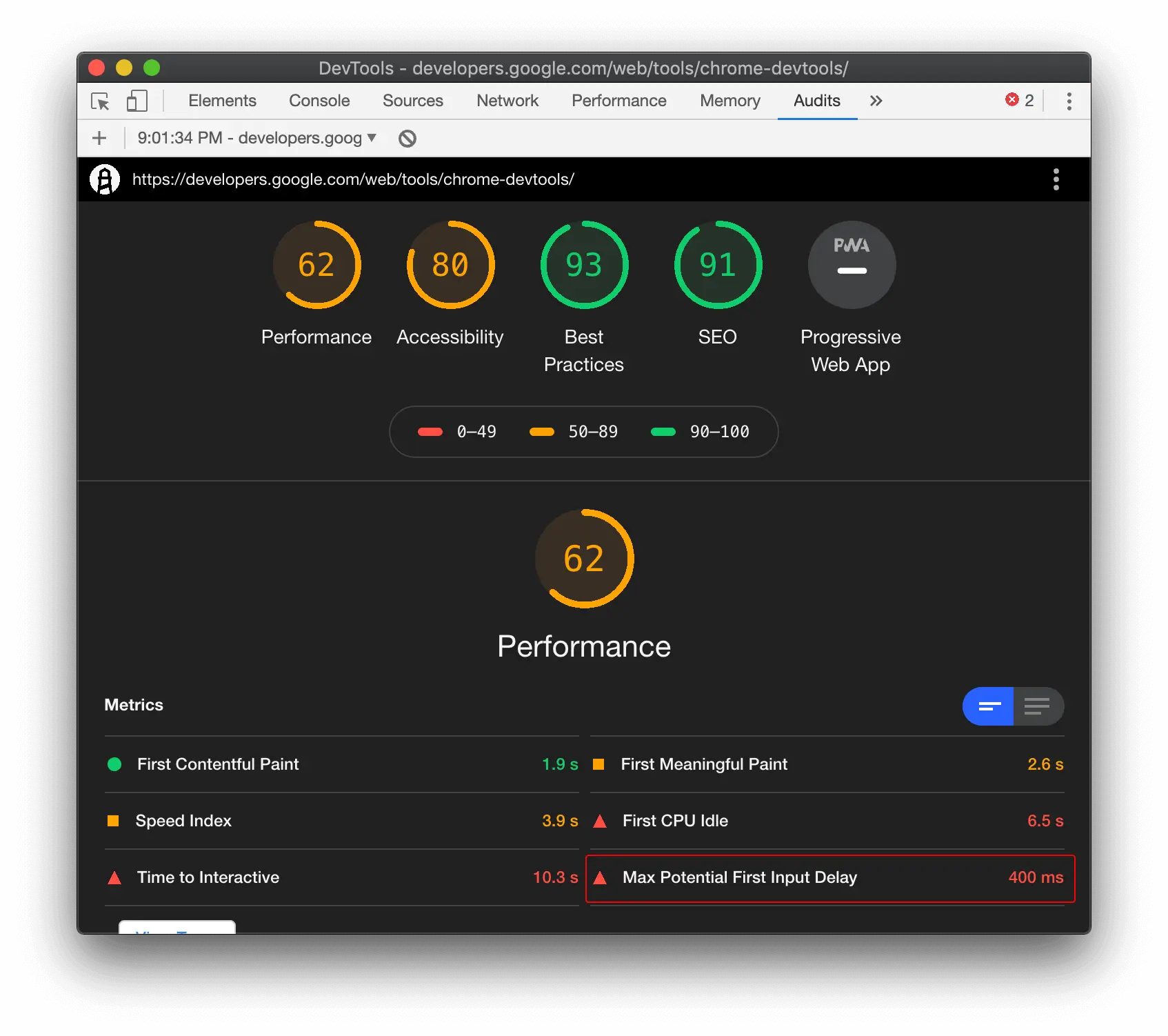1168x1036 pixels.
Task: Select the Performance tab
Action: coord(619,101)
